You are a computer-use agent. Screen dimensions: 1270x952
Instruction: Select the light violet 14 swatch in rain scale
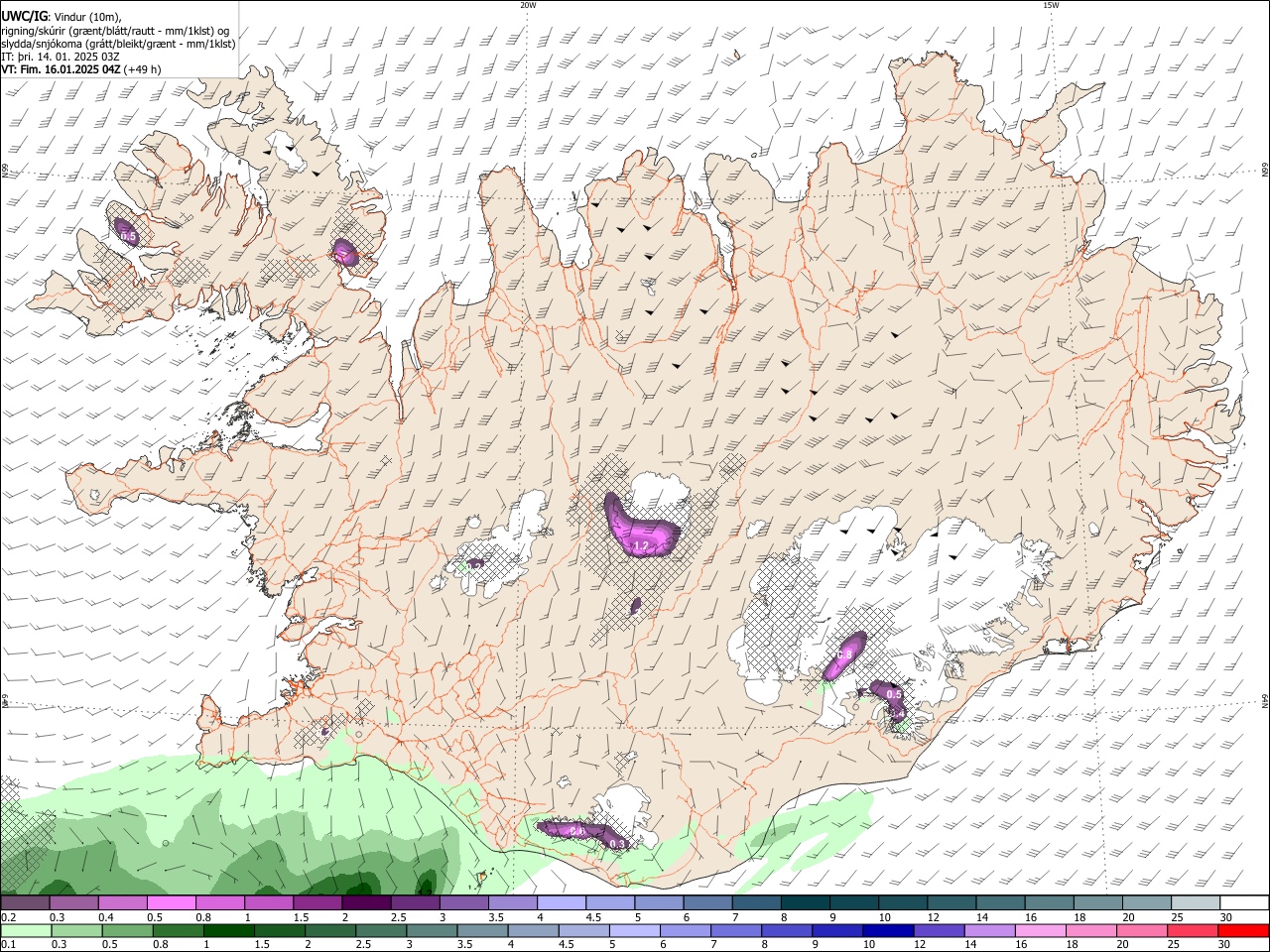pos(990,930)
